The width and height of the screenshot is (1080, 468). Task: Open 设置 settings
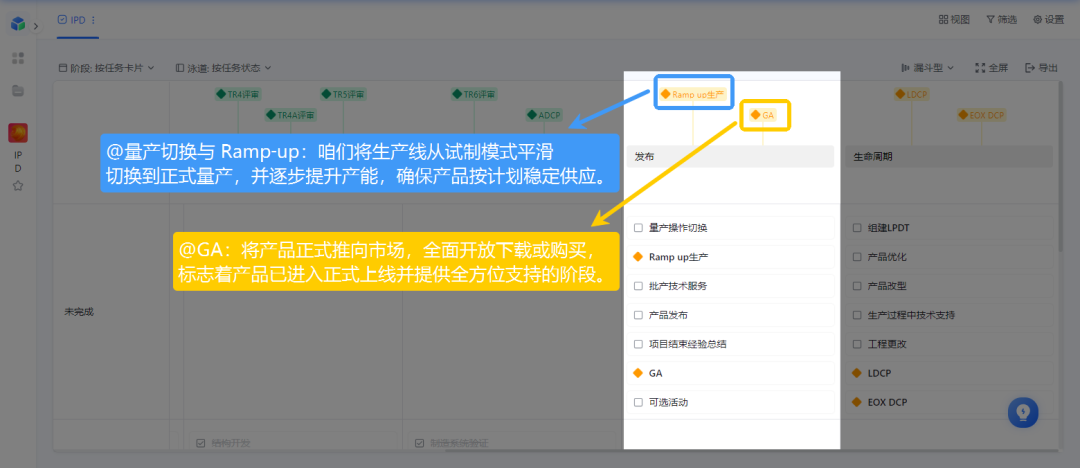pyautogui.click(x=1048, y=19)
